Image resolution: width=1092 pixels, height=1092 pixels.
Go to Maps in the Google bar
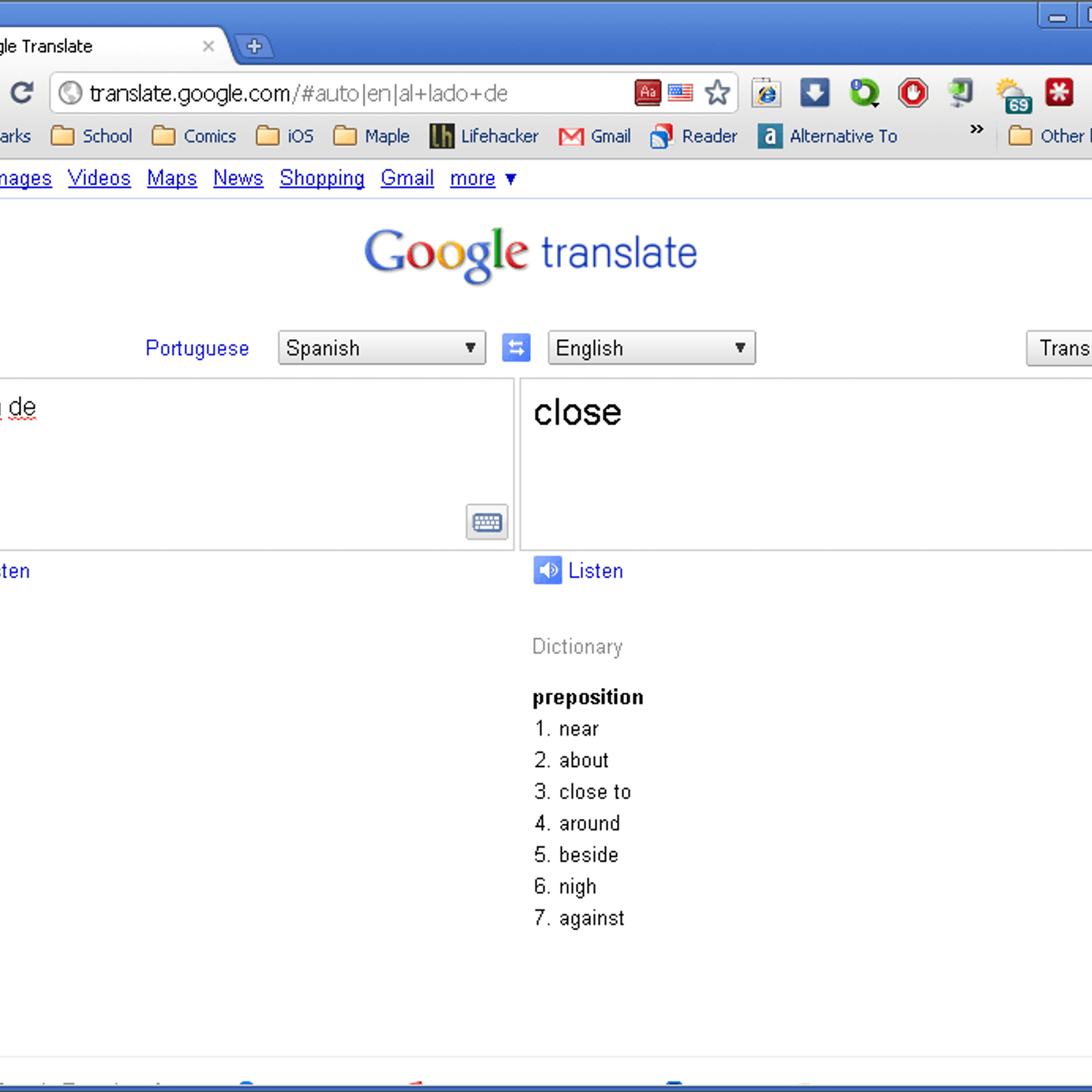click(x=172, y=177)
